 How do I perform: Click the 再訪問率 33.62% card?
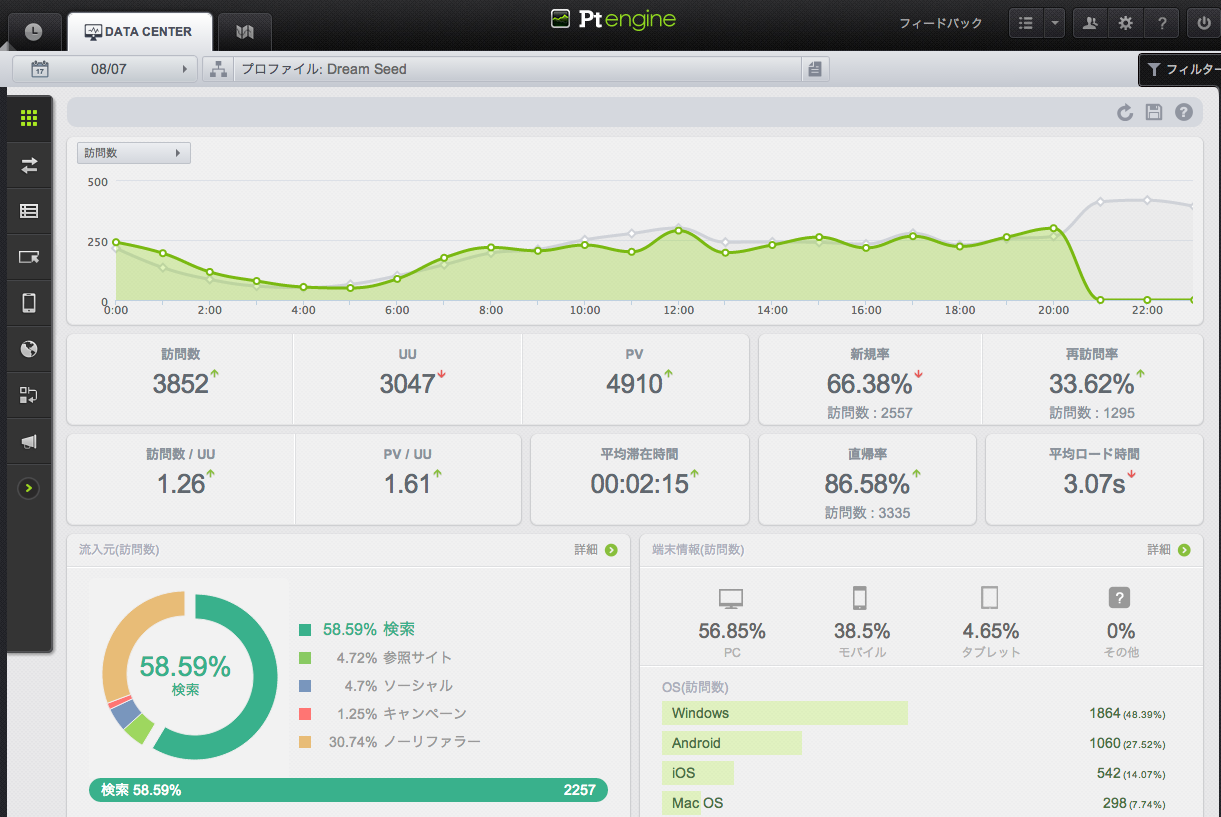(x=1093, y=379)
